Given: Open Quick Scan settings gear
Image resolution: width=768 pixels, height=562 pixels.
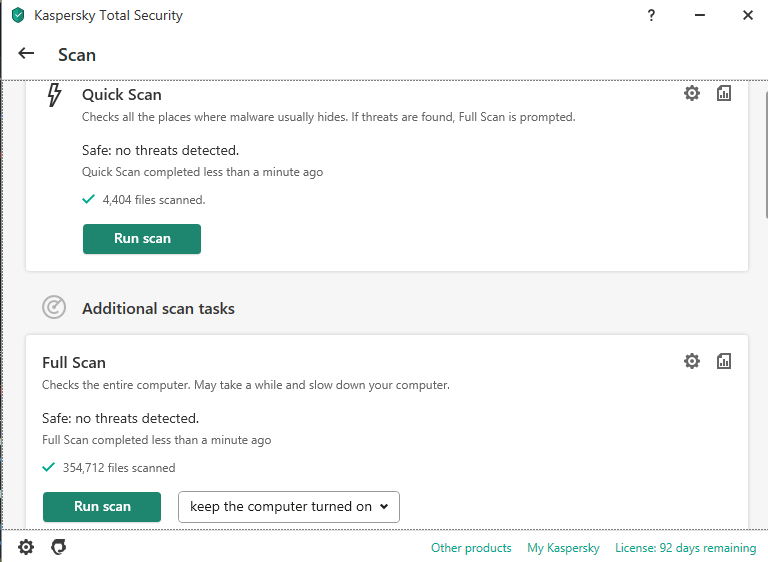Looking at the screenshot, I should [692, 93].
